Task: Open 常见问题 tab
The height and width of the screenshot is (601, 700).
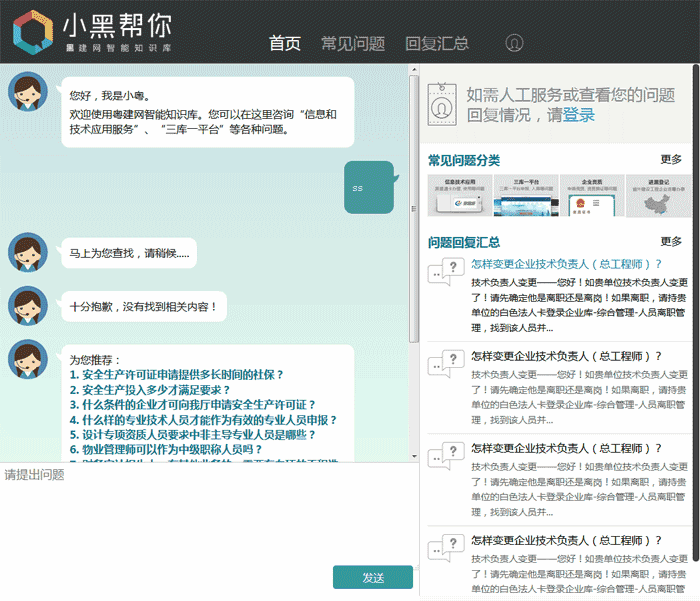Action: tap(353, 43)
